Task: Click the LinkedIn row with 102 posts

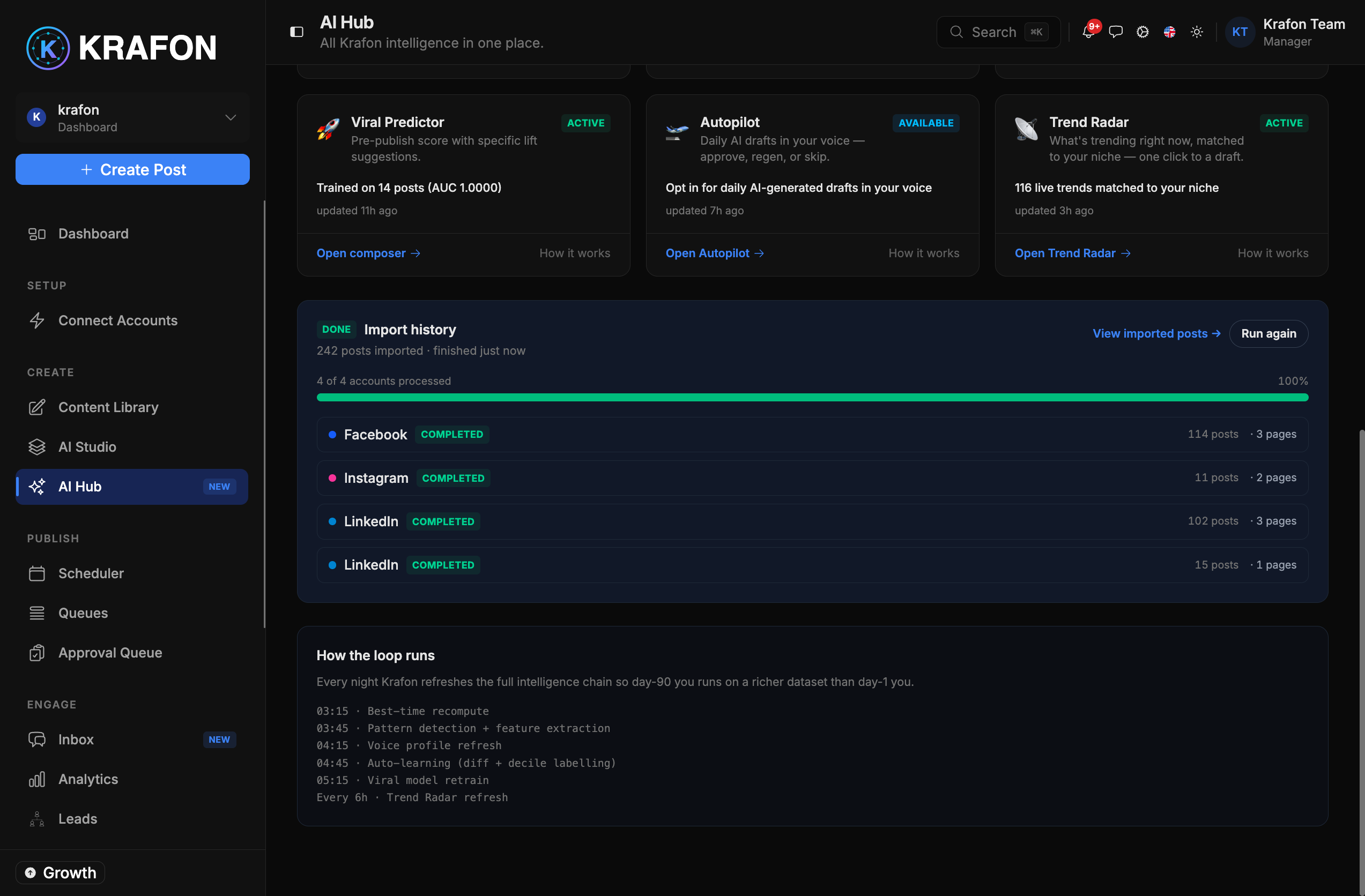Action: click(813, 521)
